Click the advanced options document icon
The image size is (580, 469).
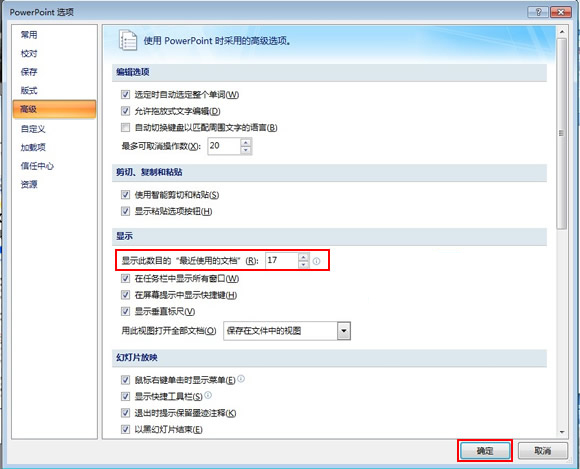pyautogui.click(x=128, y=40)
